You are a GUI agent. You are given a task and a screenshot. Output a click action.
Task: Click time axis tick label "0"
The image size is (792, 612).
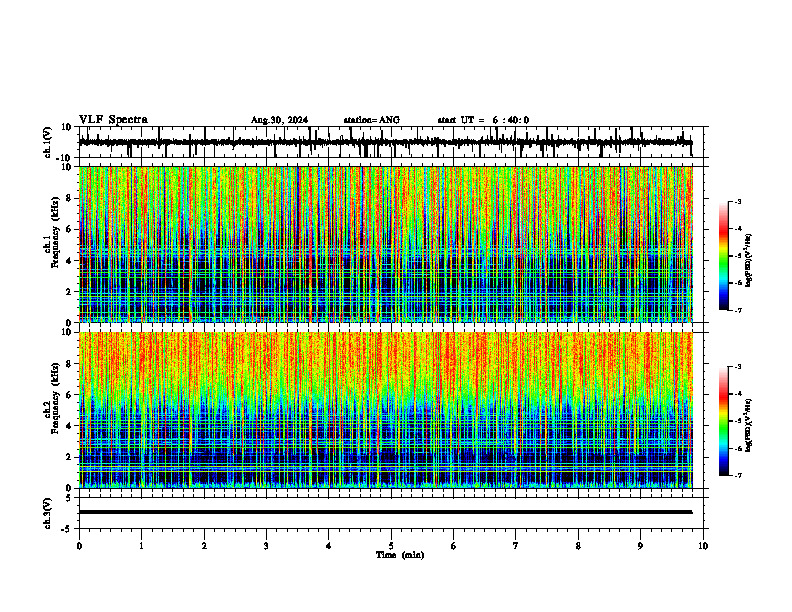point(79,546)
